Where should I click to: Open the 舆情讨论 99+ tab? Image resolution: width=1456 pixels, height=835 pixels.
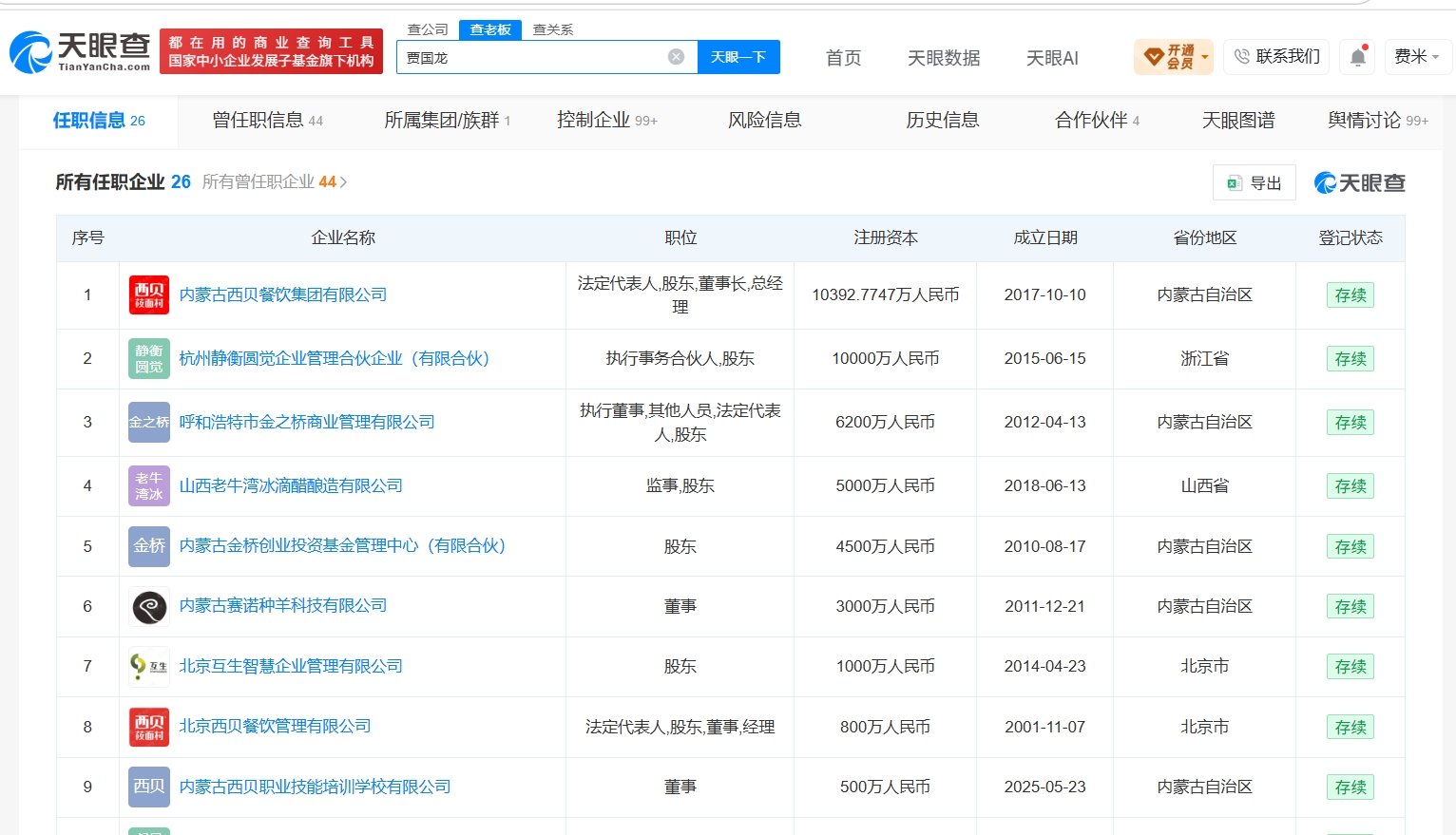point(1378,121)
